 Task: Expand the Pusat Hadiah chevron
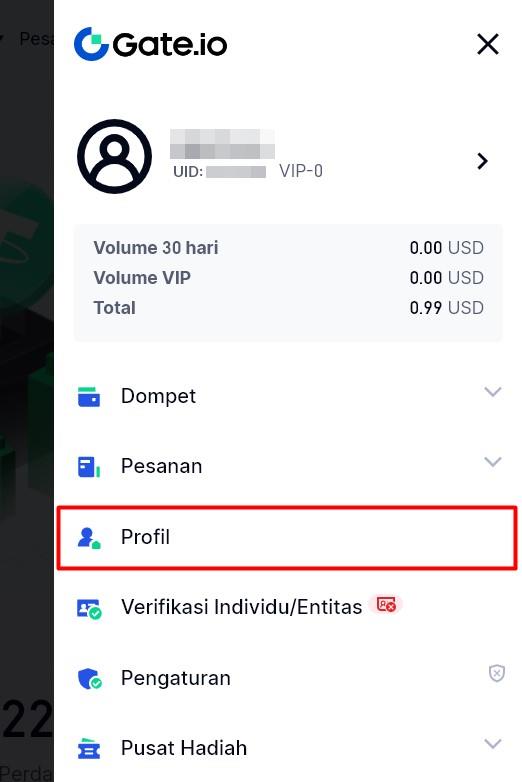pyautogui.click(x=493, y=744)
